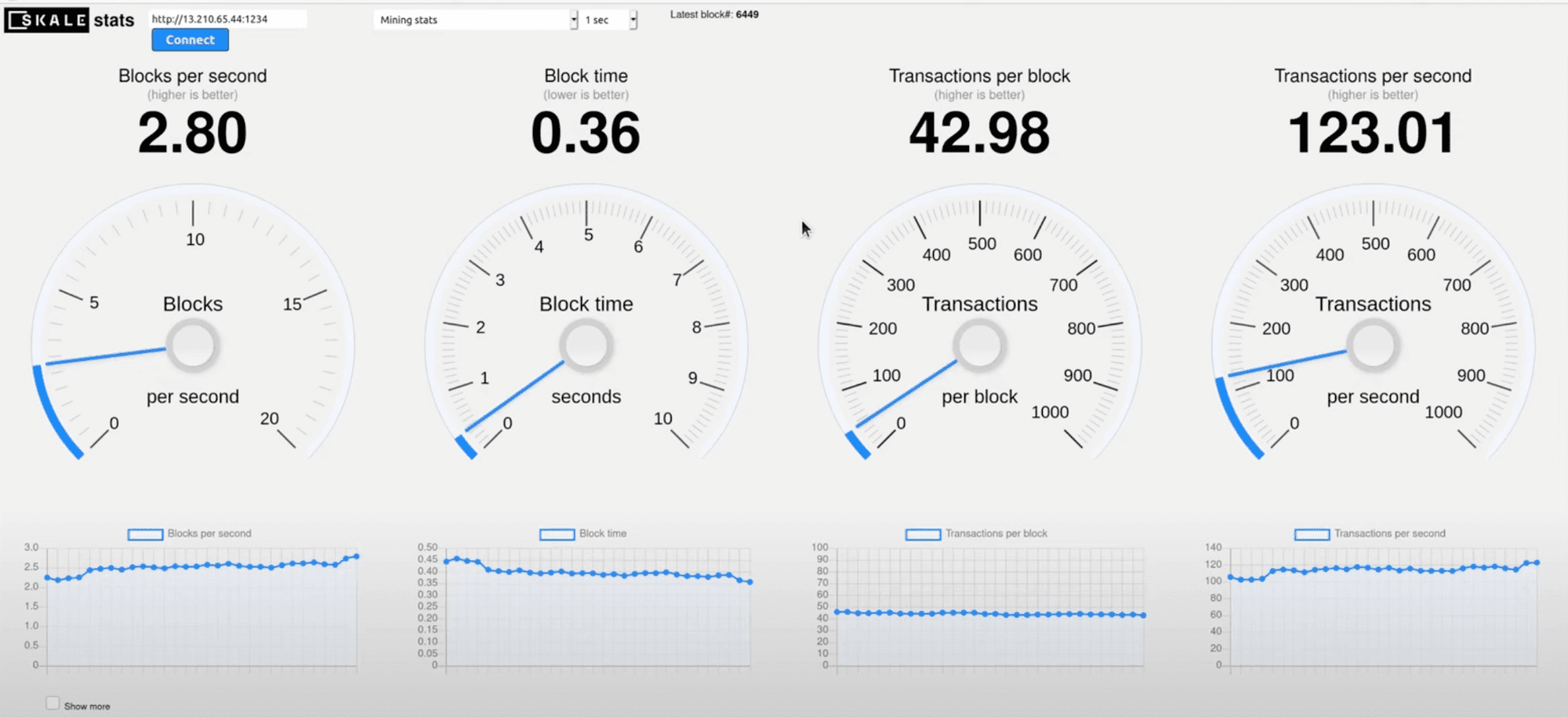Click the Transactions per block gauge hub
The width and height of the screenshot is (1568, 717).
point(979,346)
